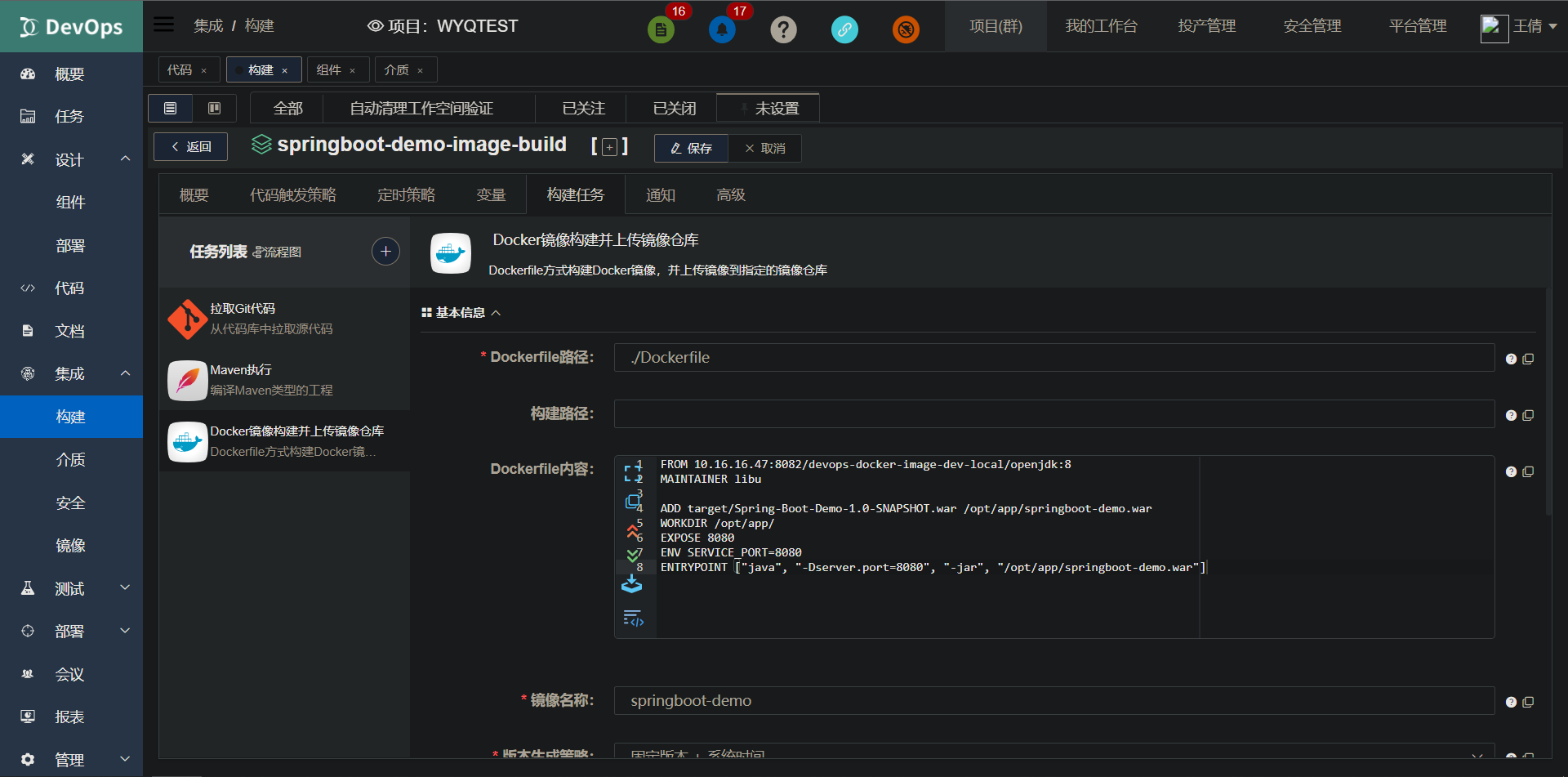1568x777 pixels.
Task: Add a new task via plus icon in 任务列表
Action: click(x=385, y=251)
